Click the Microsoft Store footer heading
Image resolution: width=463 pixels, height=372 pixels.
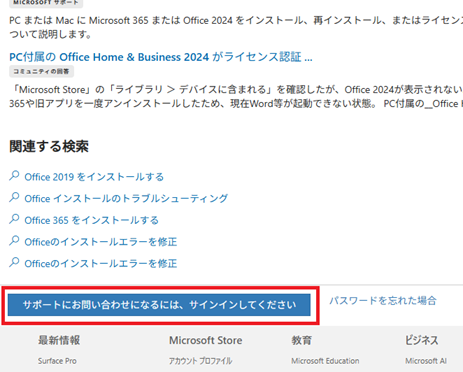point(205,340)
